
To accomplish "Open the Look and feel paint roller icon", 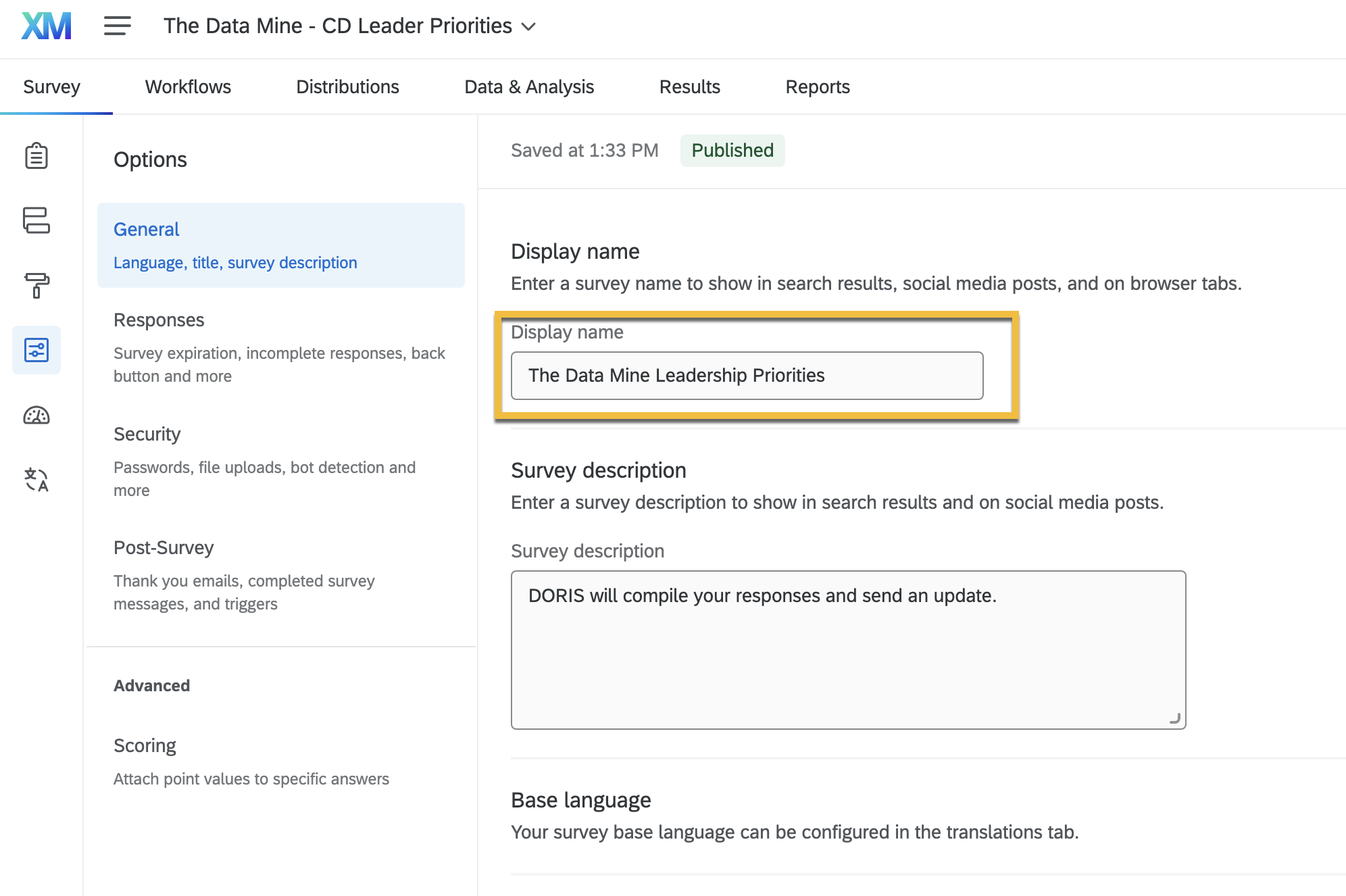I will (x=36, y=285).
